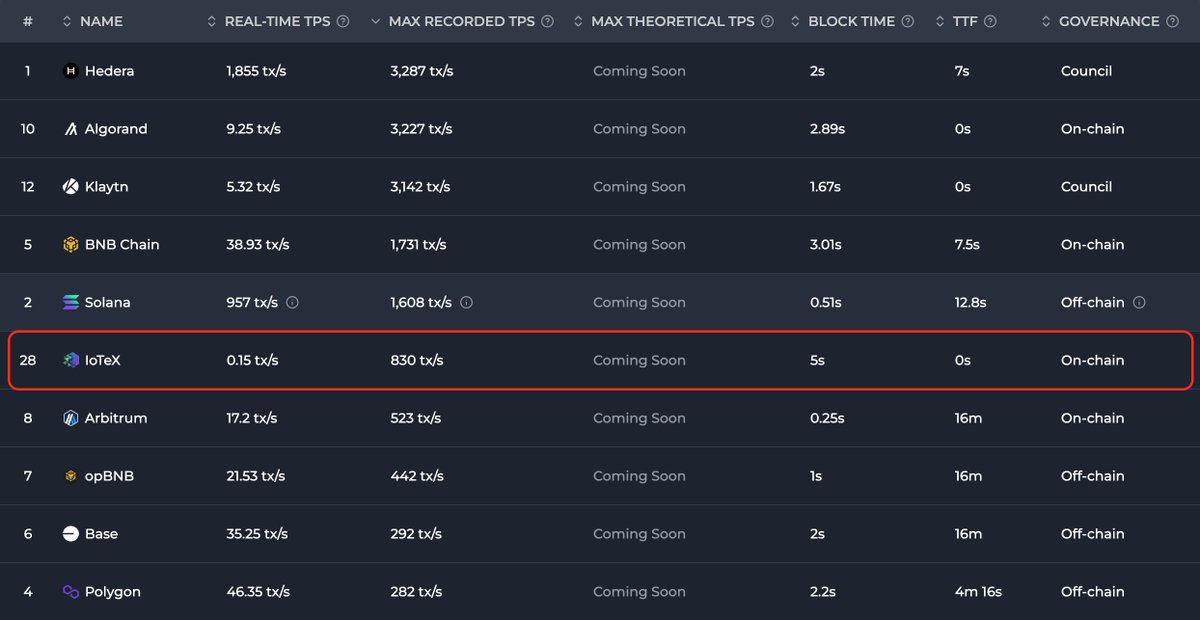
Task: Open the BNB Chain link
Action: (x=122, y=245)
